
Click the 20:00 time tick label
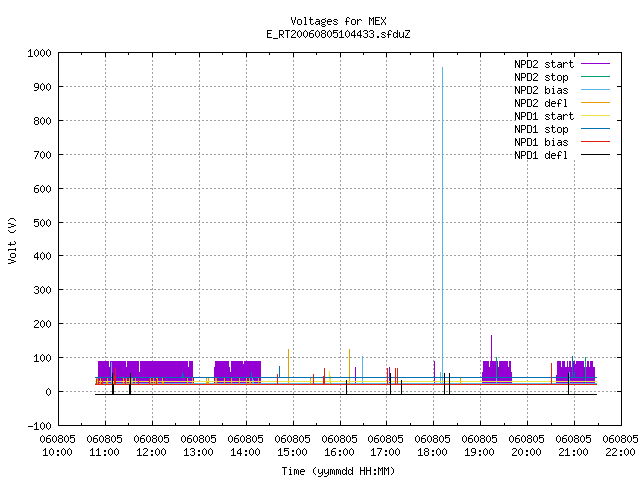[526, 452]
